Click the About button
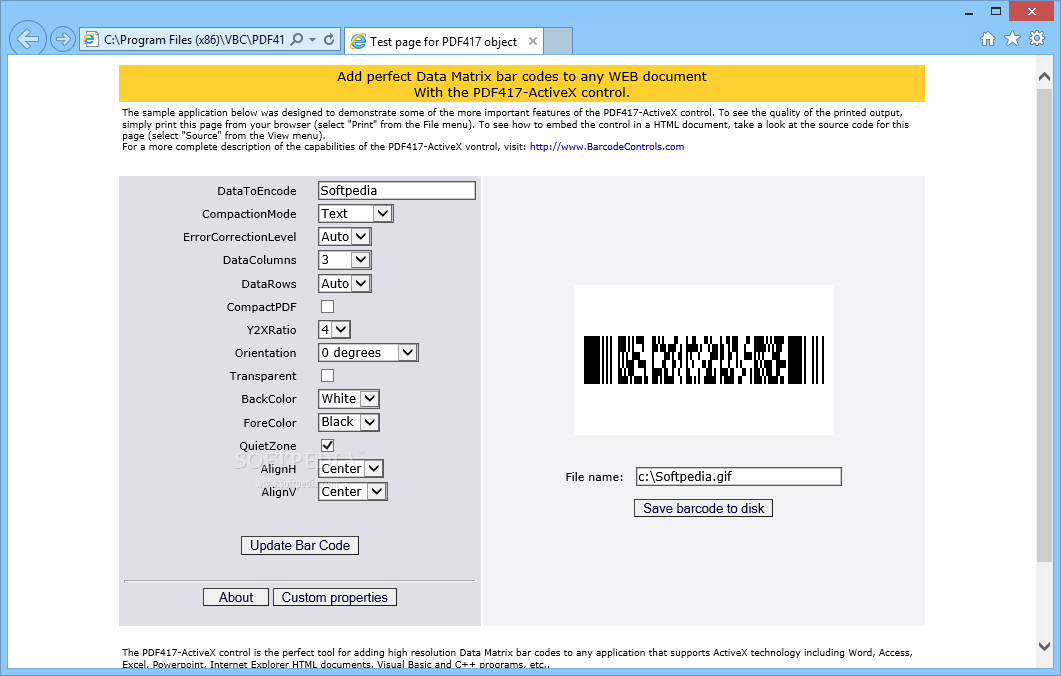Screen dimensions: 1061x676 coord(235,598)
